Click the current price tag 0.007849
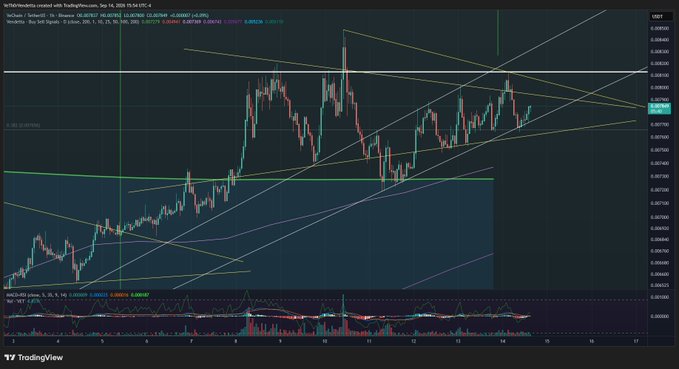The width and height of the screenshot is (679, 369). click(660, 108)
